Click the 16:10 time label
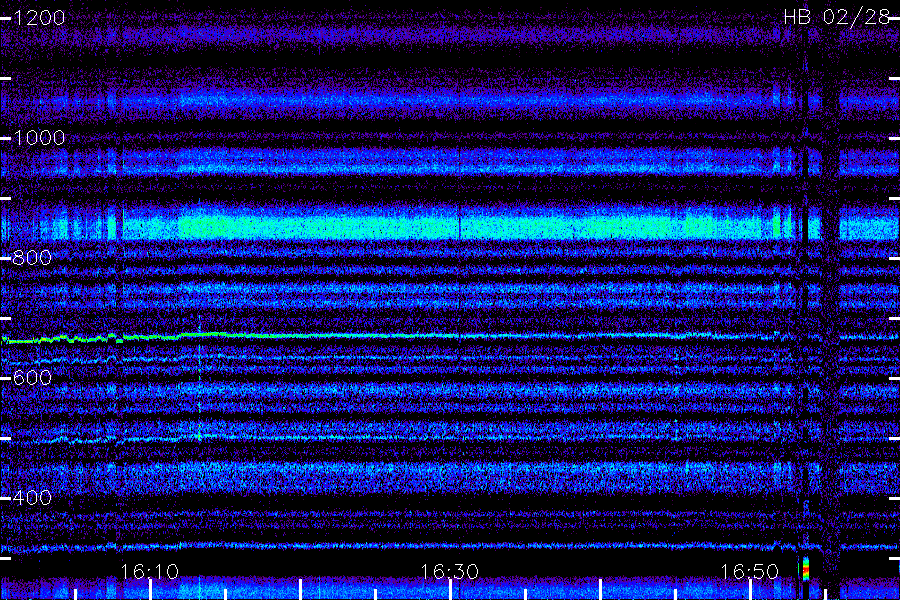900x600 pixels. point(149,572)
